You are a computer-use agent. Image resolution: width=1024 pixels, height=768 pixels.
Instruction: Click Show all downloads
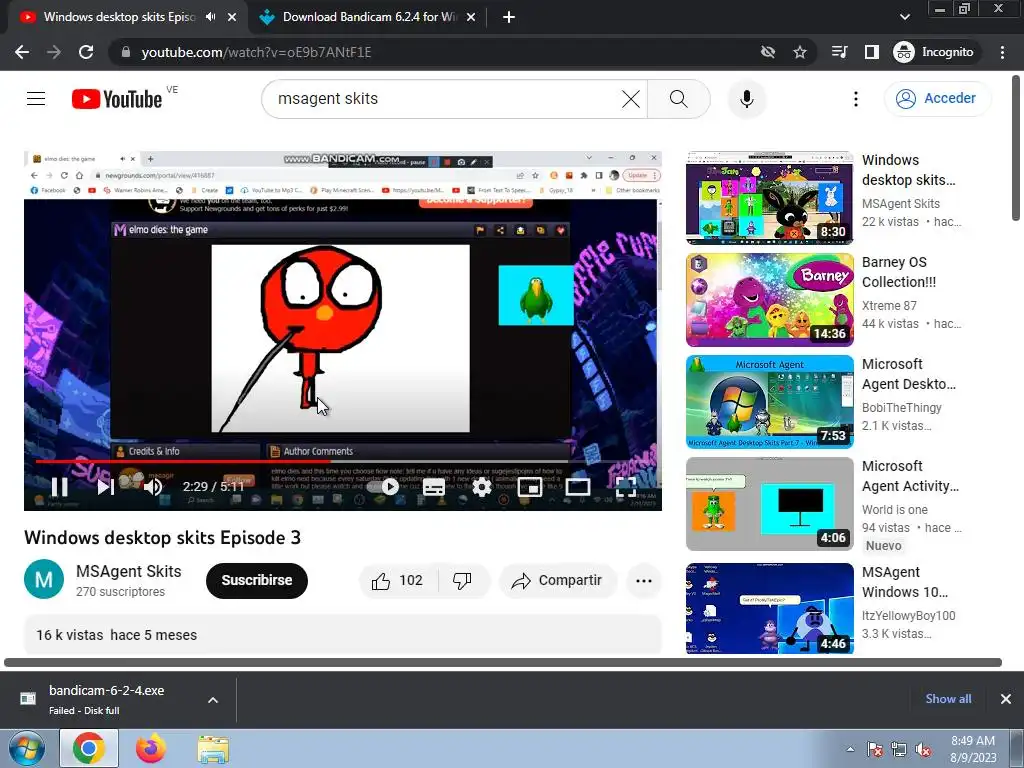point(948,699)
